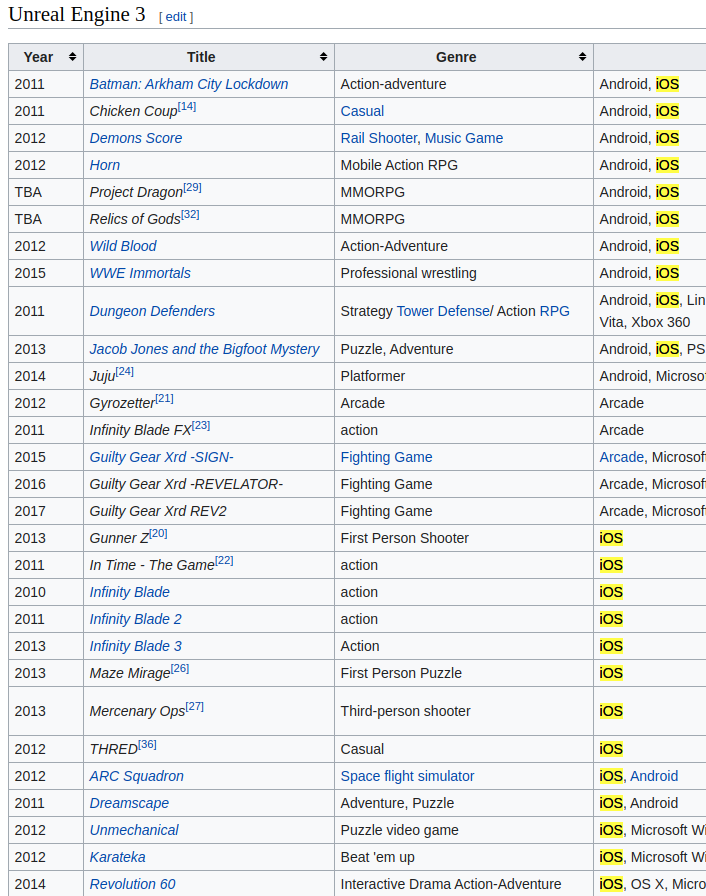This screenshot has height=896, width=706.
Task: Select the Mobile Action RPG genre cell
Action: tap(464, 165)
